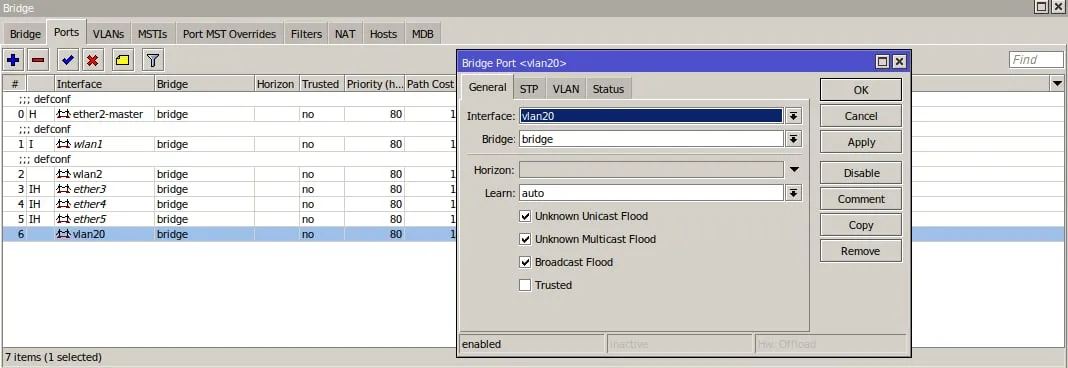
Task: Select the ether2-master row
Action: [x=230, y=114]
